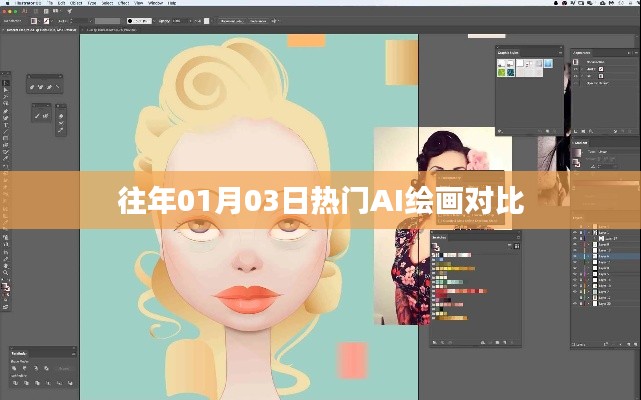Open the stroke color dropdown in control bar
Screen dimensions: 641x400
coord(52,21)
